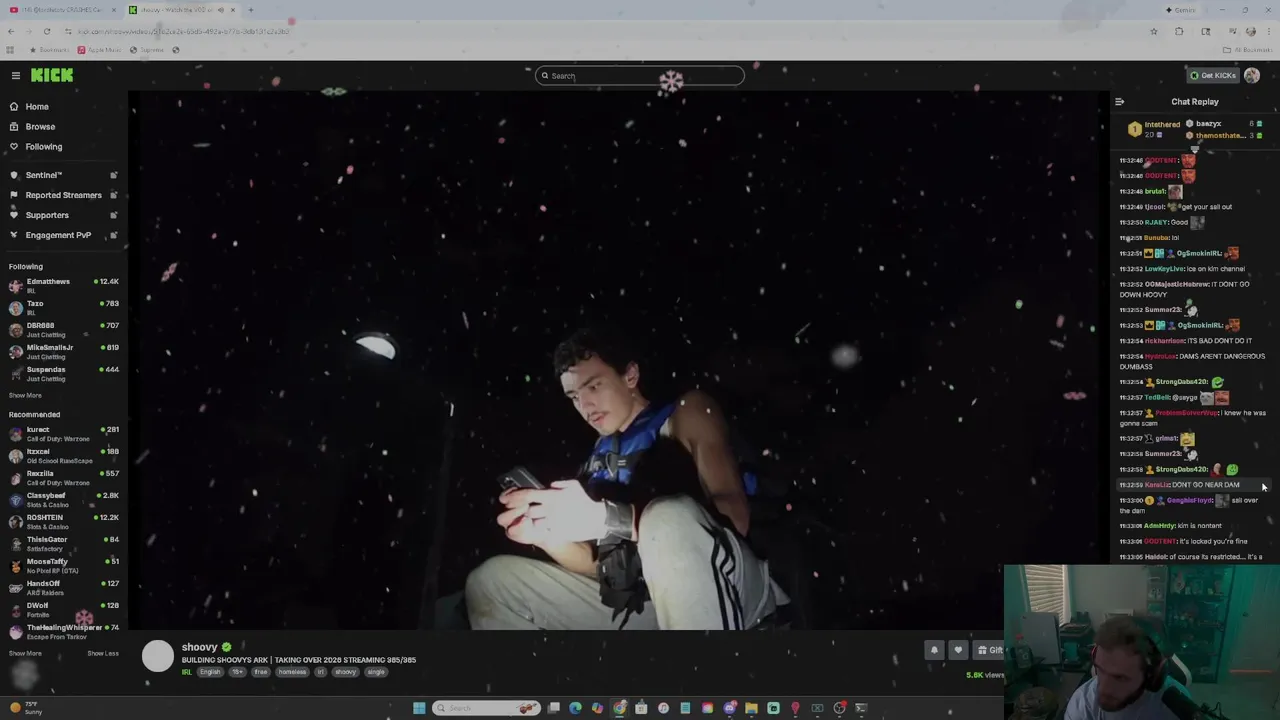Image resolution: width=1280 pixels, height=720 pixels.
Task: Click the lock icon beside Reported Streamers
Action: tap(113, 195)
